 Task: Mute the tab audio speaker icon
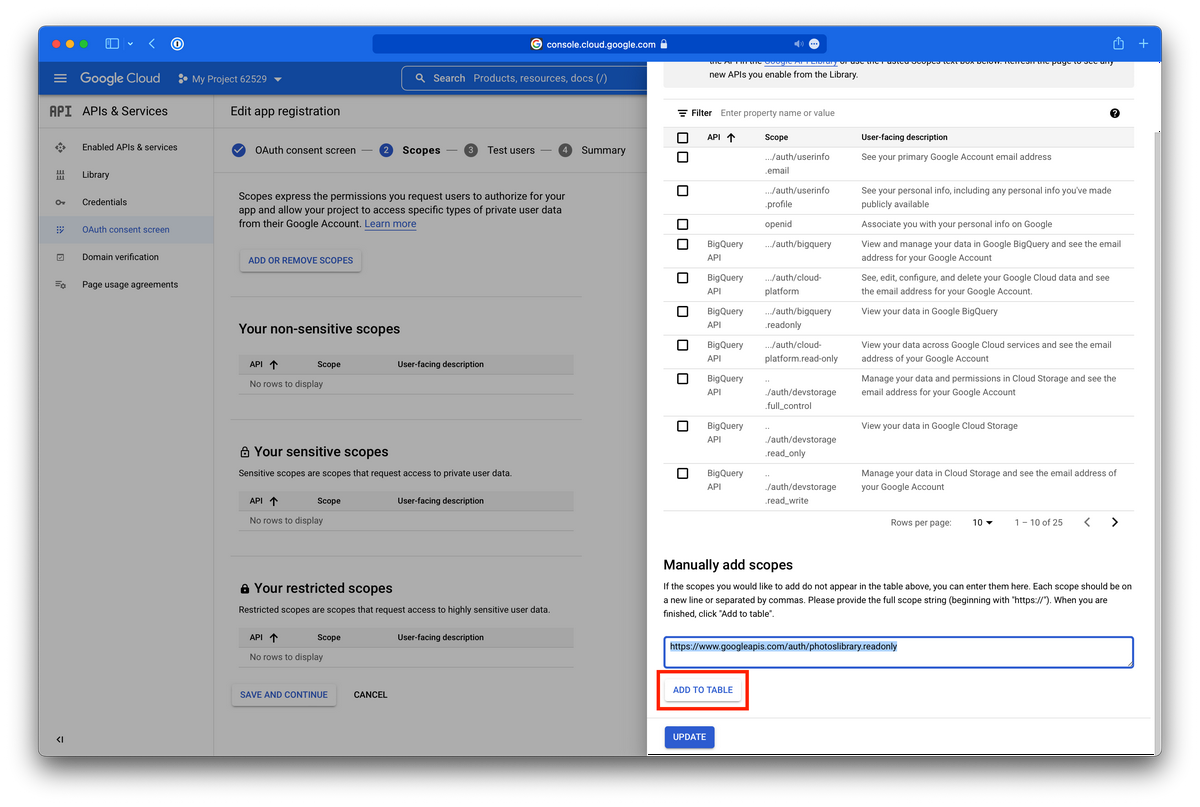pyautogui.click(x=798, y=44)
